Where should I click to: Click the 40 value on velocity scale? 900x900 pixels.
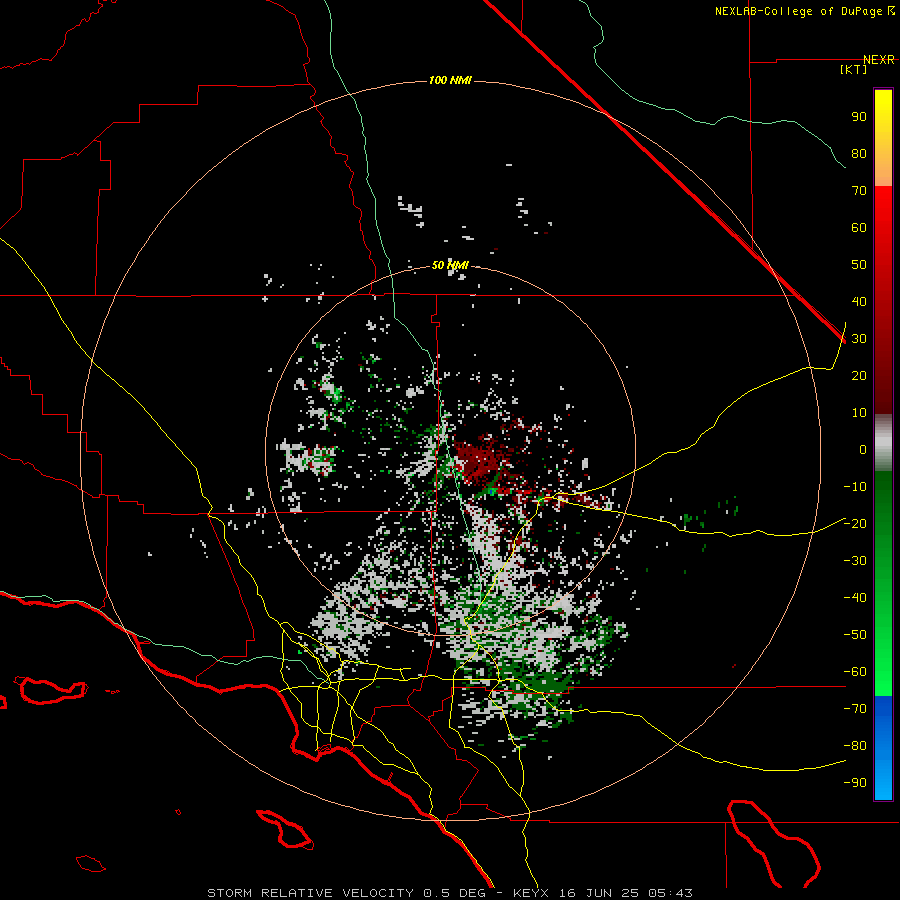(x=859, y=301)
